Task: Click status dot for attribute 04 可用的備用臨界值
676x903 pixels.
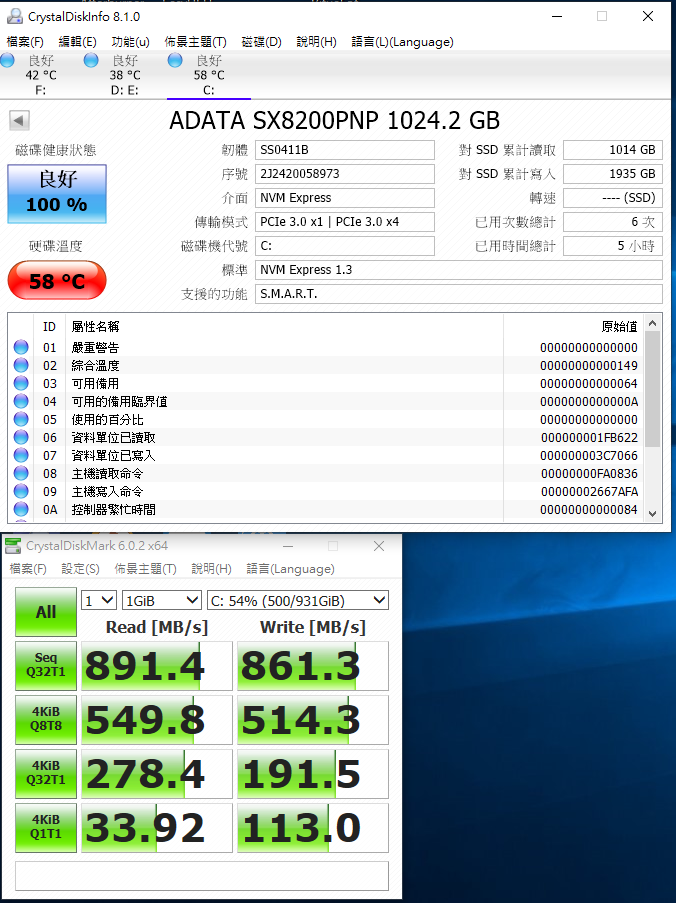Action: coord(21,401)
